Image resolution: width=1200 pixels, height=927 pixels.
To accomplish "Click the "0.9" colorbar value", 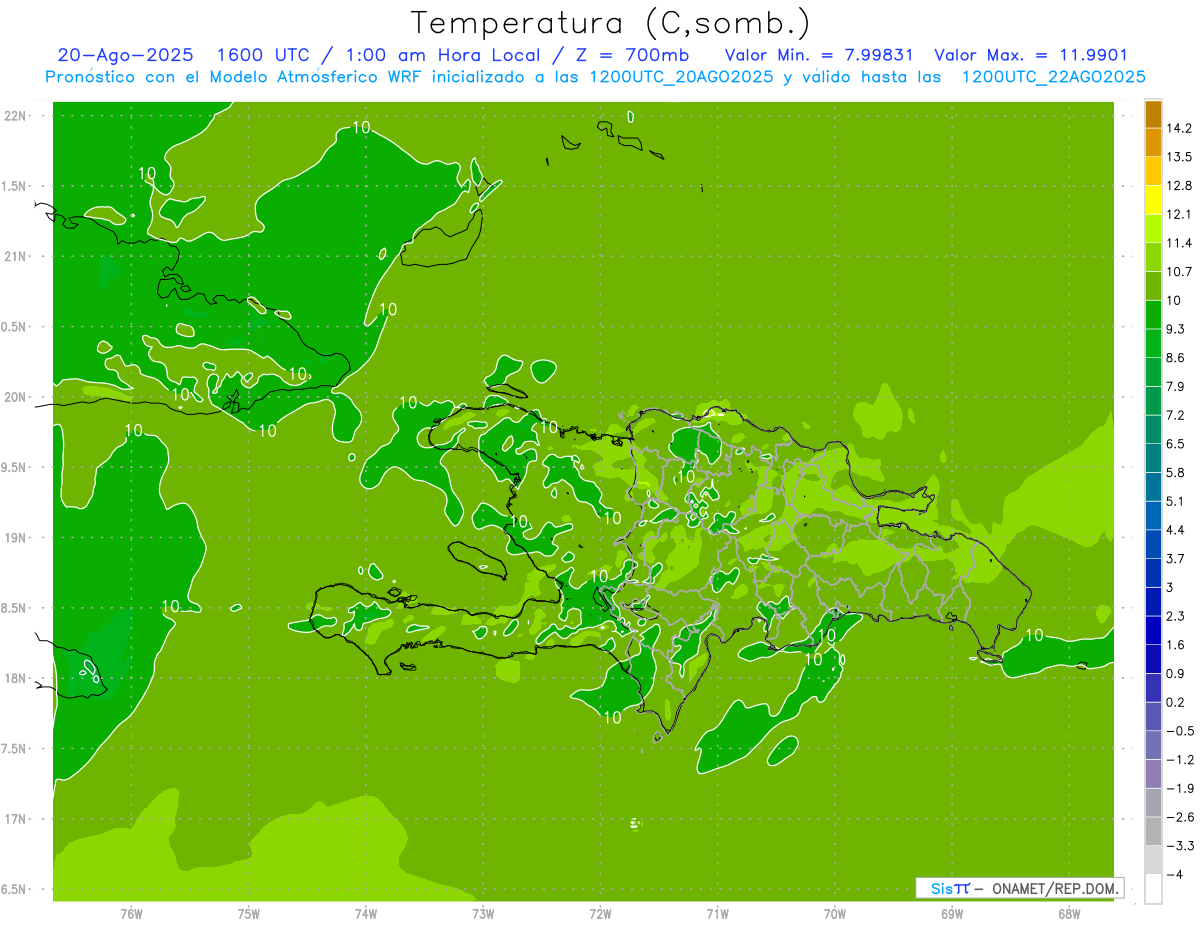I will (x=1176, y=673).
